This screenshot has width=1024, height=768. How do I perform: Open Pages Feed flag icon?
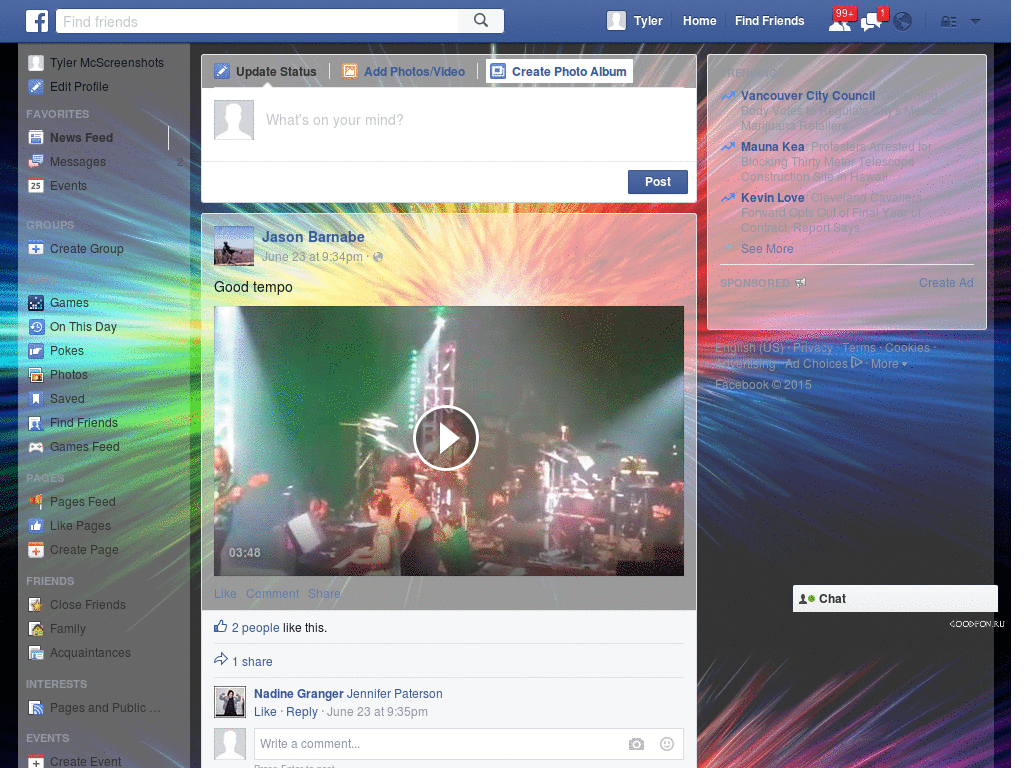pos(36,502)
